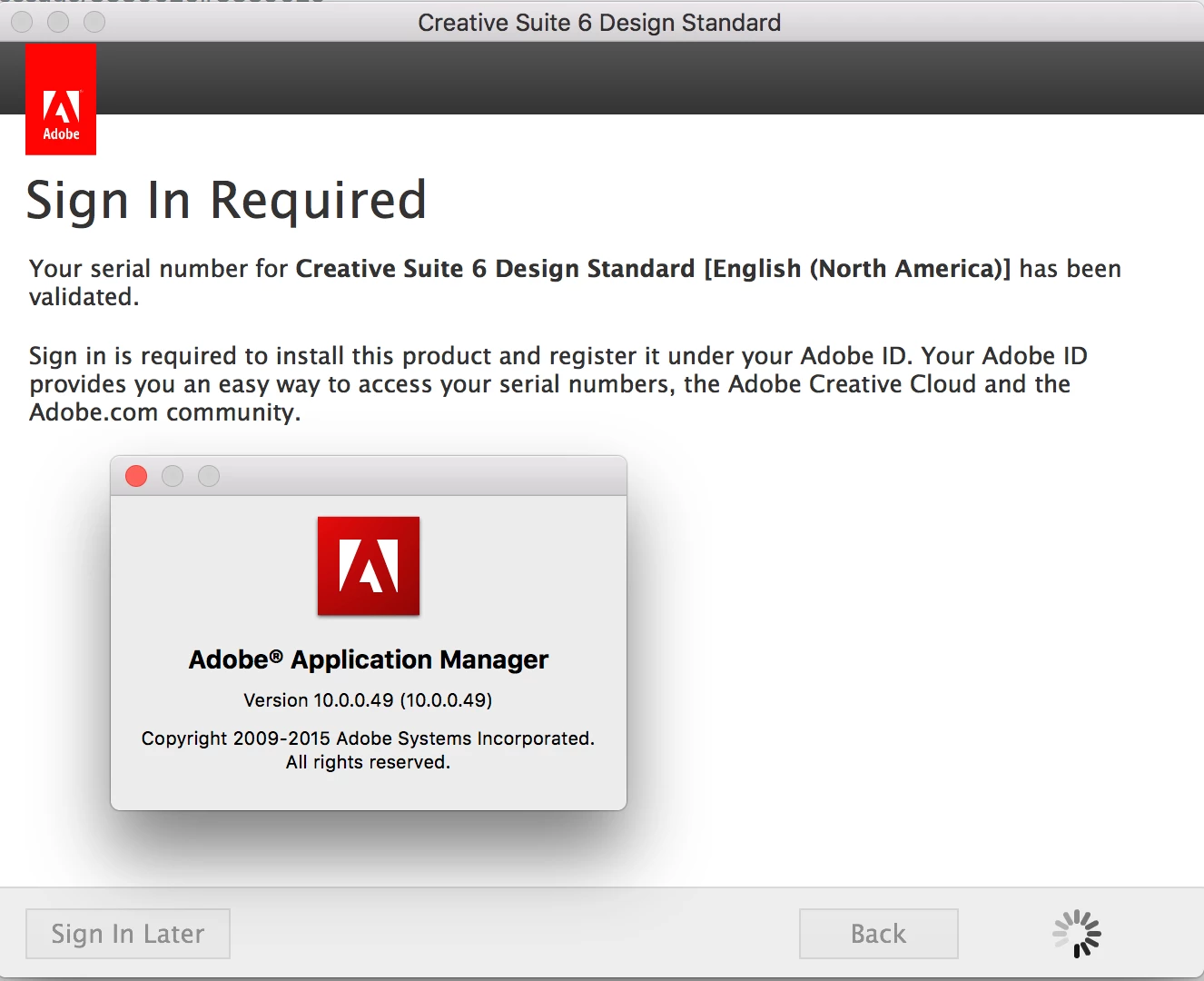Go back with the Back button

[x=878, y=934]
